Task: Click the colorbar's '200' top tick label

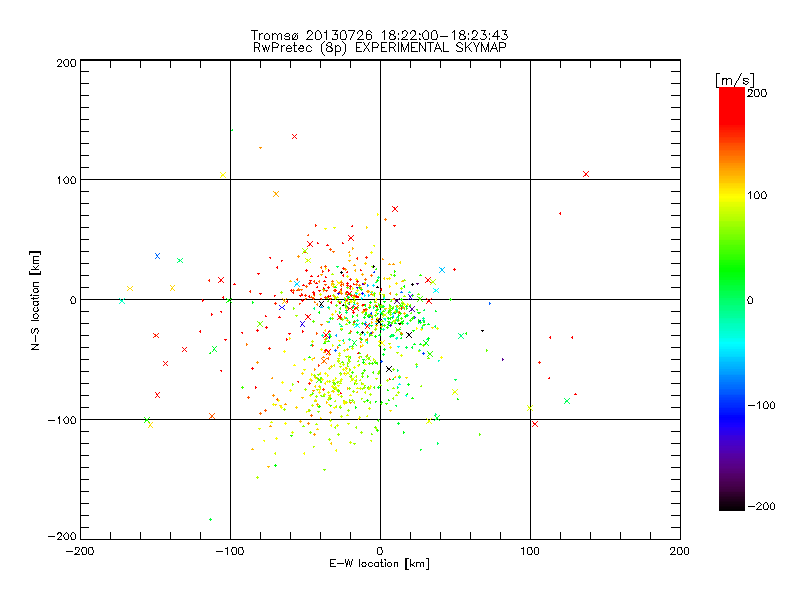Action: [757, 93]
